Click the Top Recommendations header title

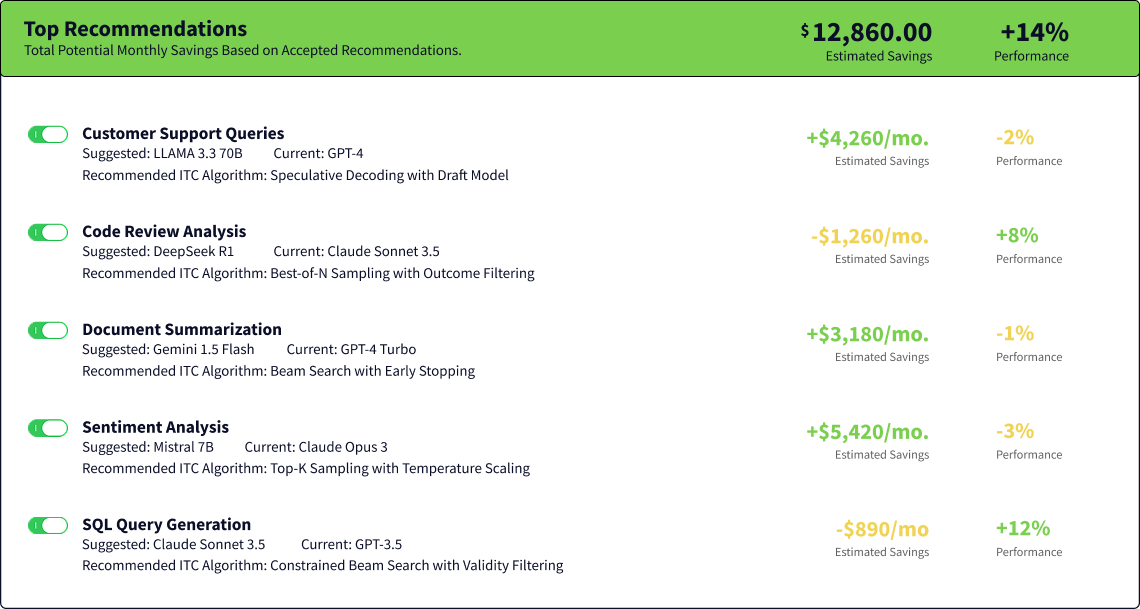(135, 29)
